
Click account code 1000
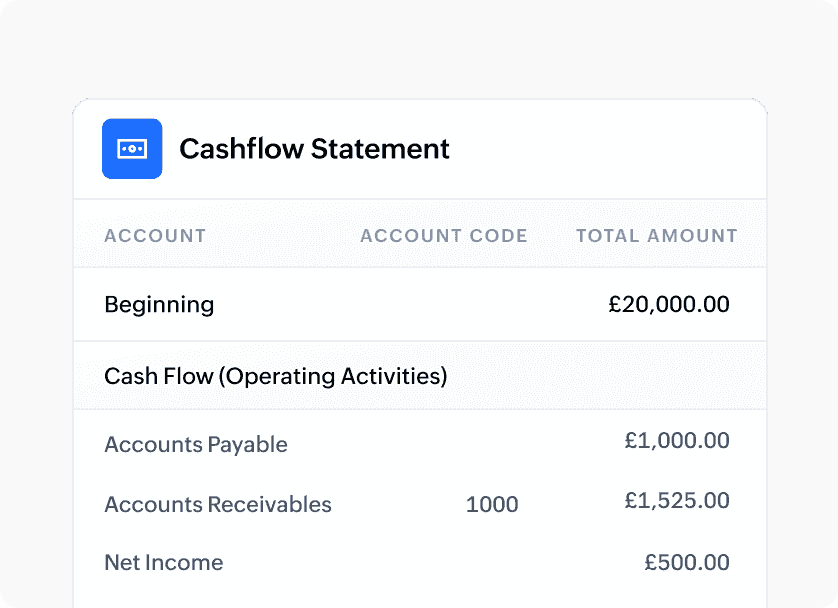492,505
